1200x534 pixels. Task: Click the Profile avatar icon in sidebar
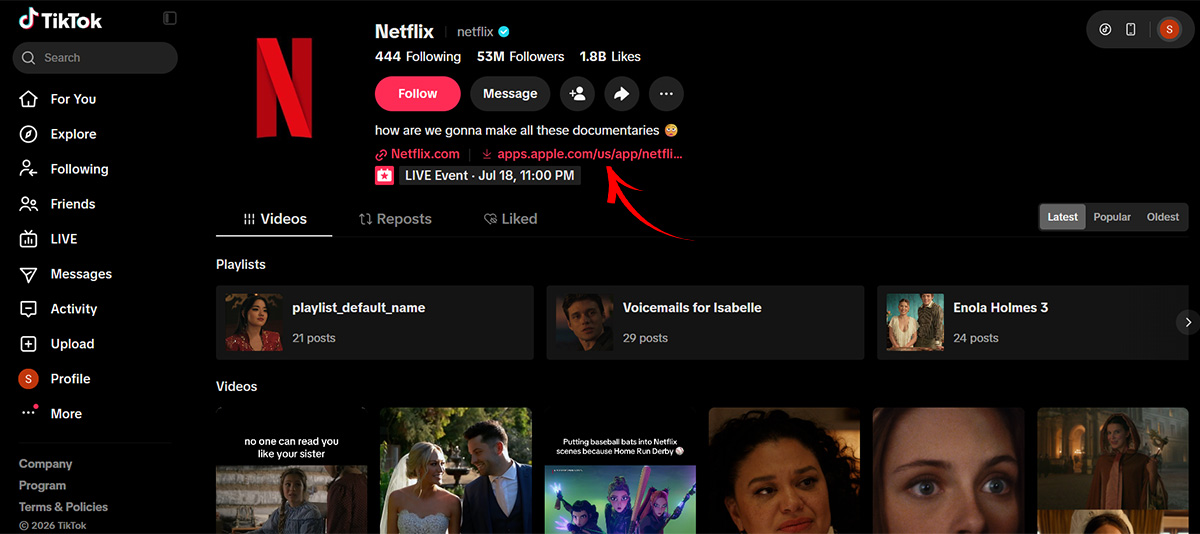[x=29, y=379]
